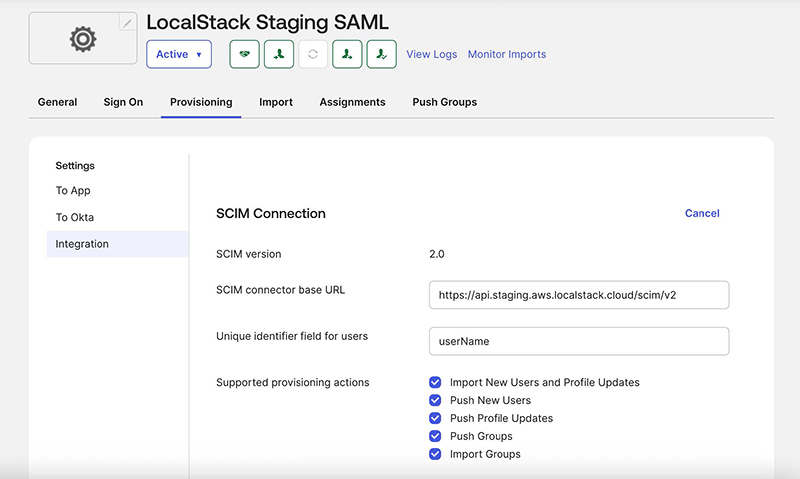
Task: Open Monitor Imports link
Action: pos(507,54)
